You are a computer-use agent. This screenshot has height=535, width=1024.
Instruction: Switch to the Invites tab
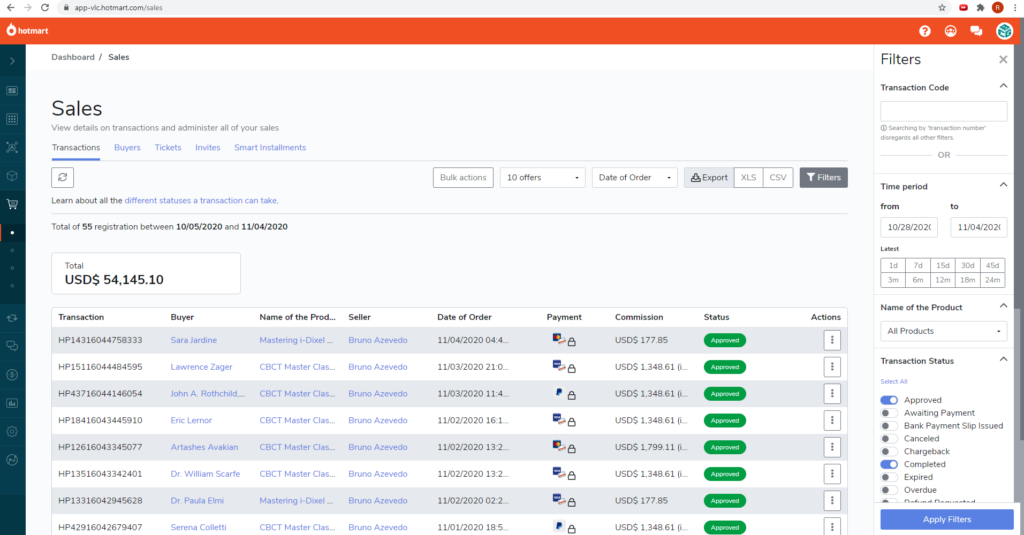[208, 148]
